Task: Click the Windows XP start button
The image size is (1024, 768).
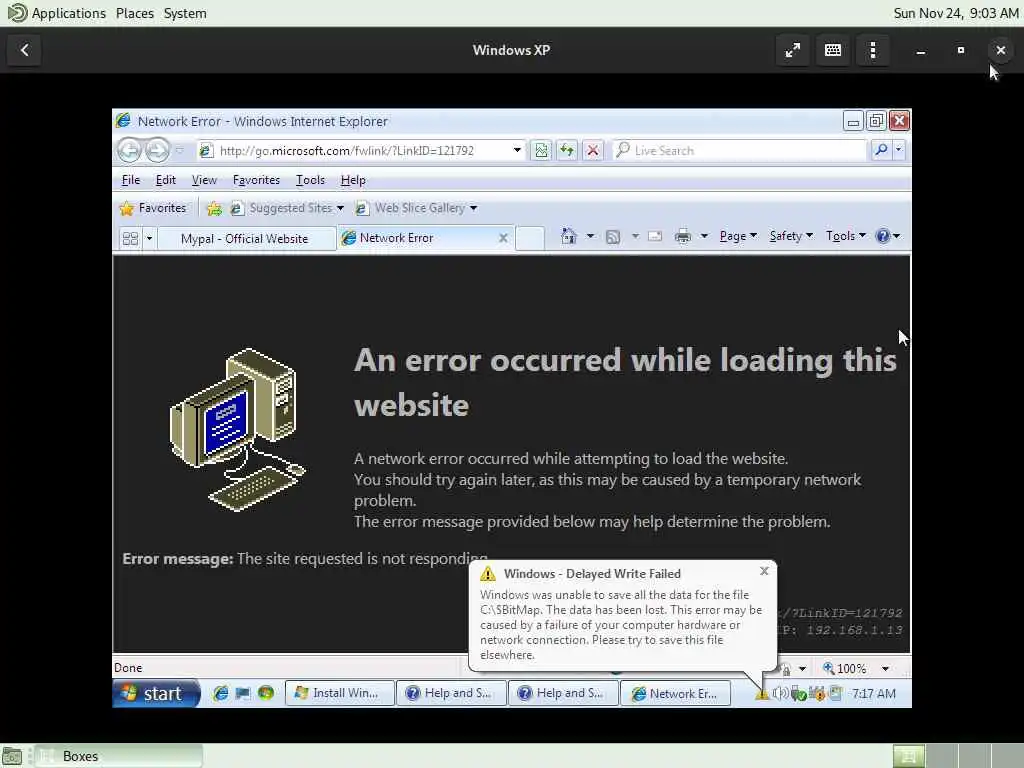Action: tap(156, 694)
